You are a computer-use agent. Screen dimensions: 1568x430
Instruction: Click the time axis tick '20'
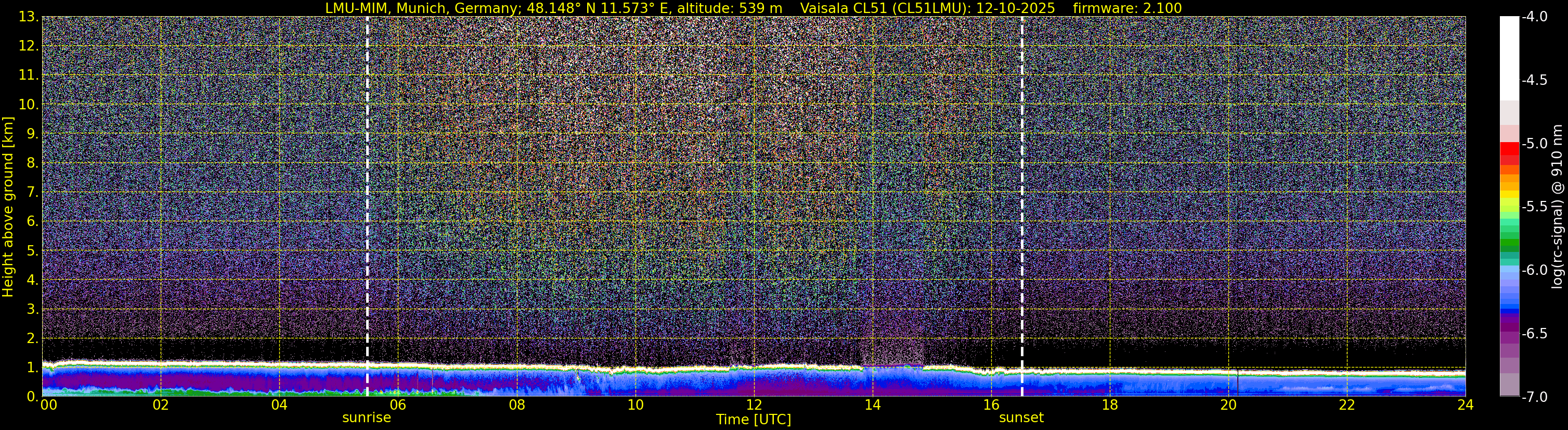[x=1228, y=405]
